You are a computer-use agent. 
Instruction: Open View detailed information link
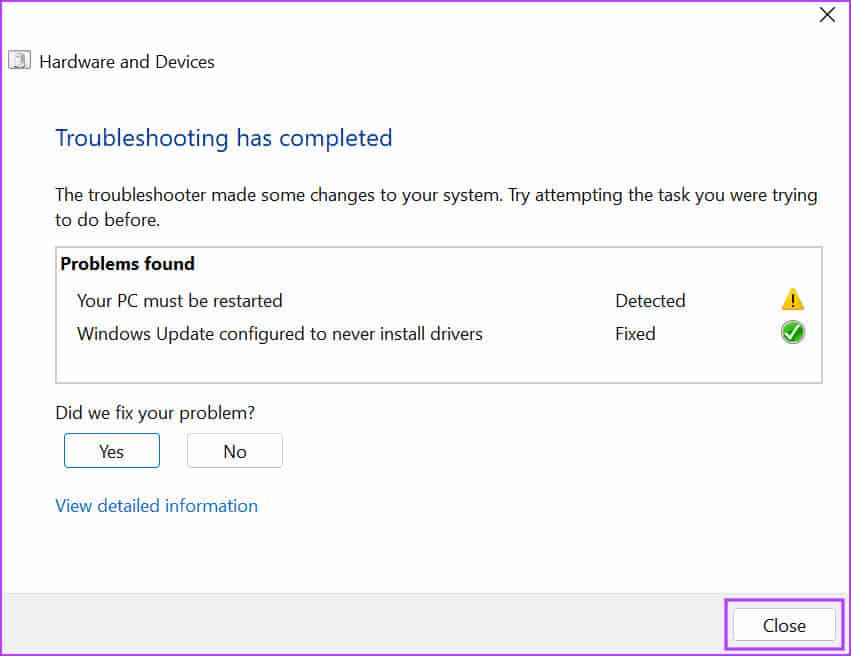point(157,506)
